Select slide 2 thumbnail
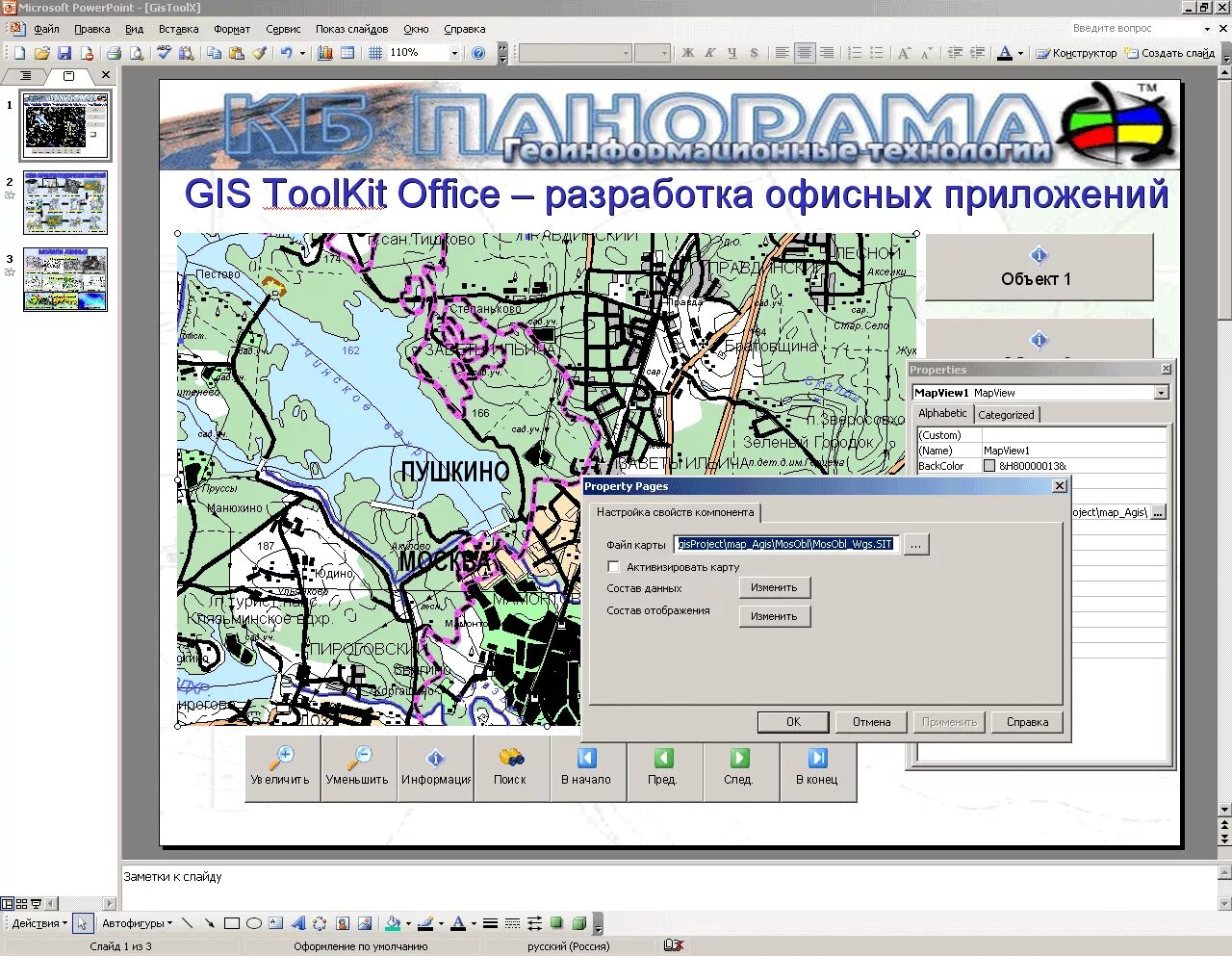Image resolution: width=1232 pixels, height=956 pixels. (65, 202)
